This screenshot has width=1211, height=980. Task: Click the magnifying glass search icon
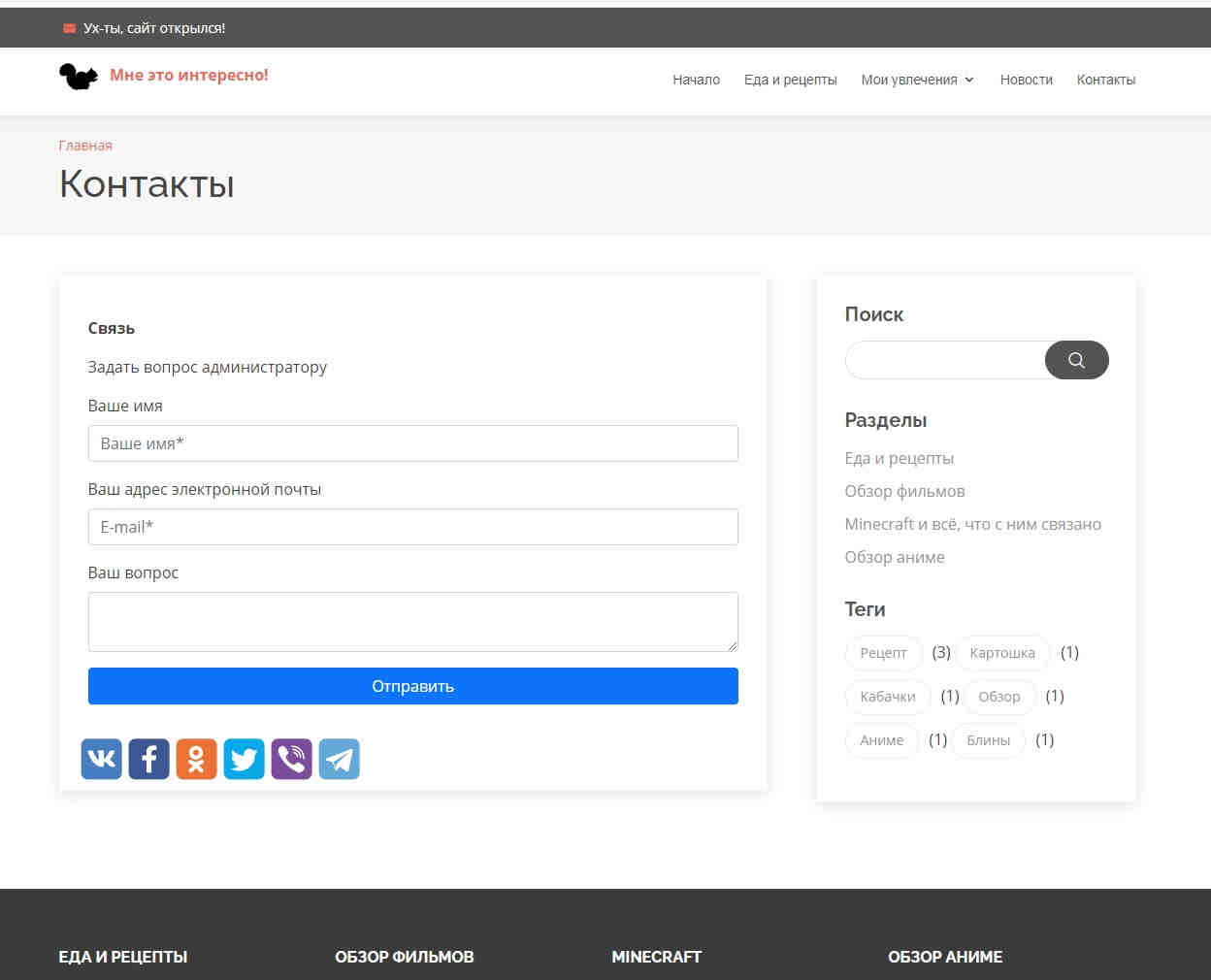1076,360
